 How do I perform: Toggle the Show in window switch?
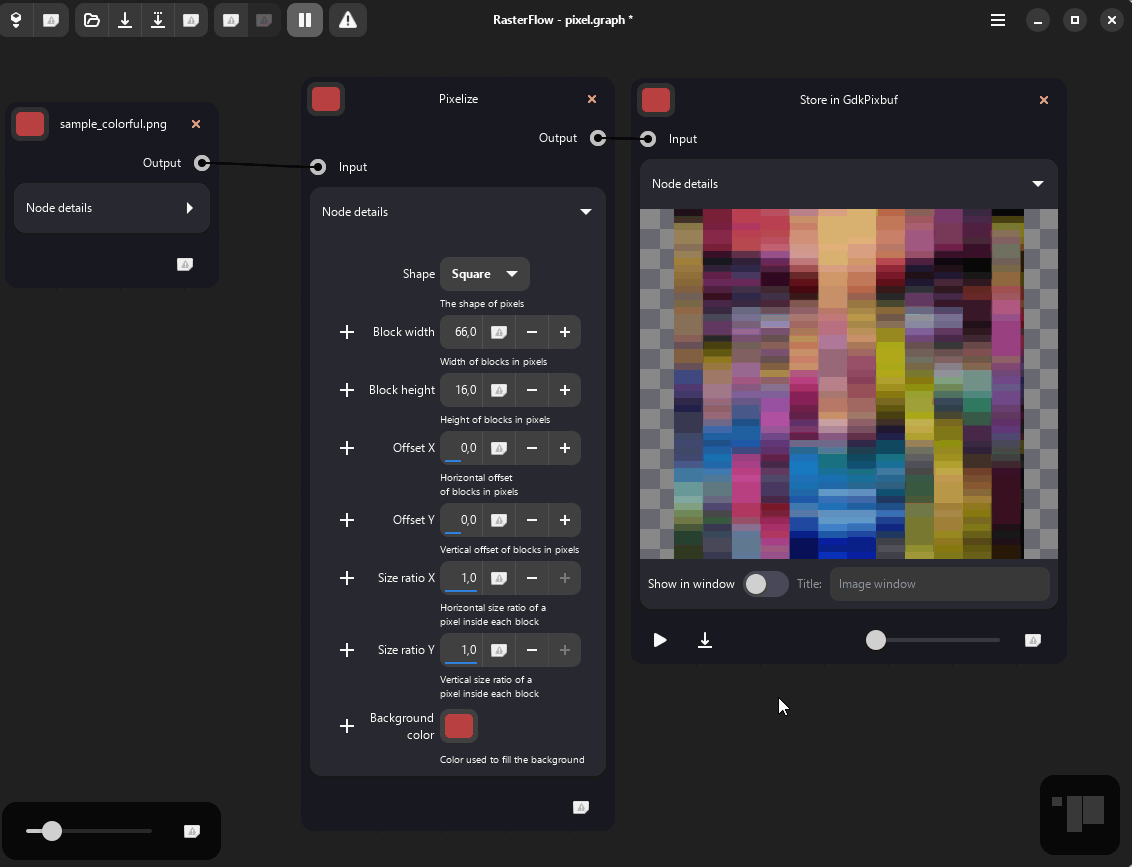(766, 584)
